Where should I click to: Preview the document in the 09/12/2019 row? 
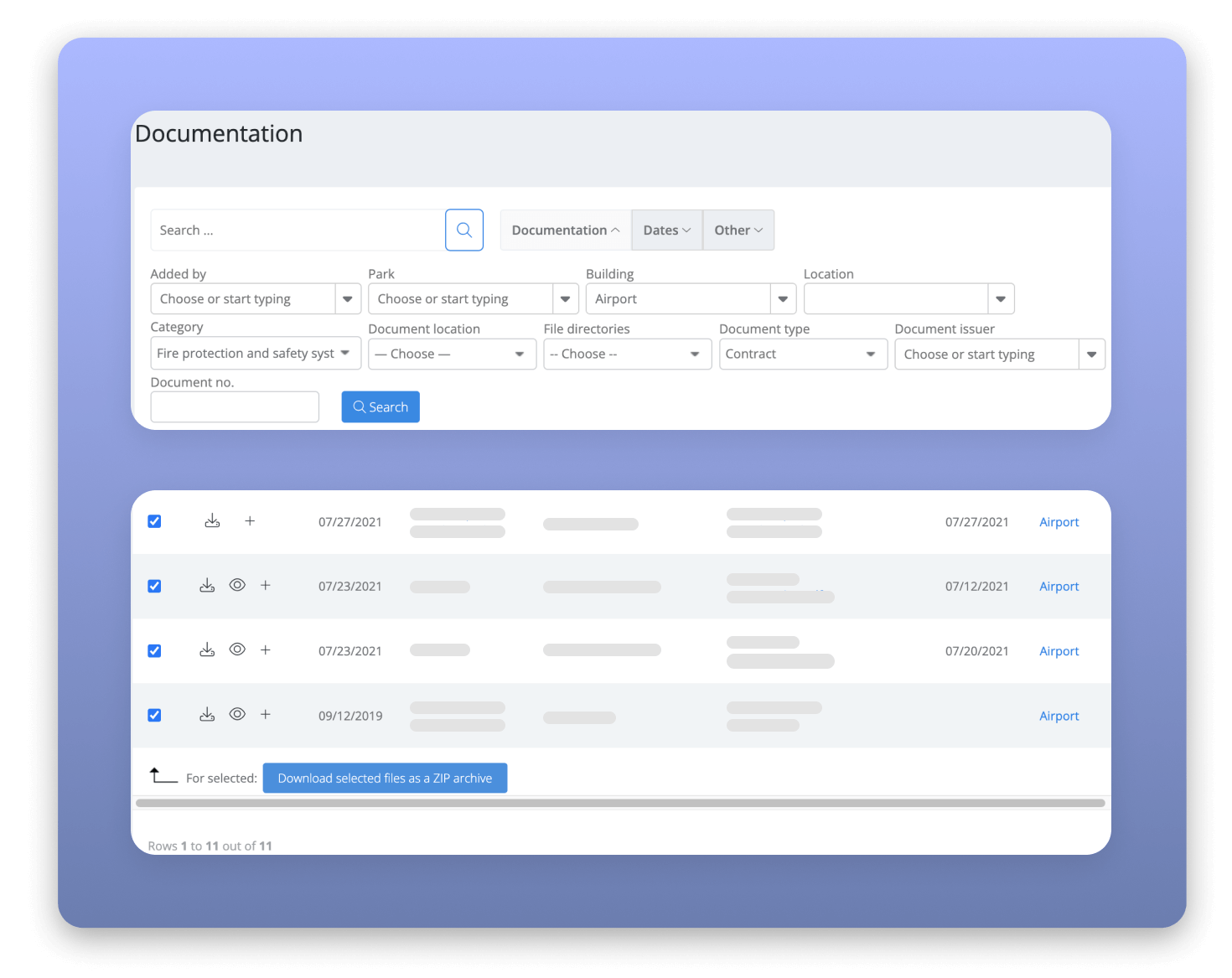[237, 715]
